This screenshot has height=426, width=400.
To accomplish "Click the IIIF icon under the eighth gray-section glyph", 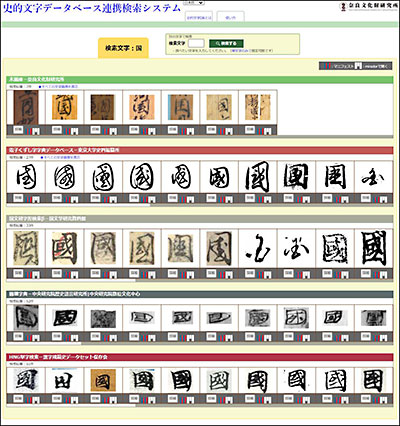I will (x=299, y=274).
